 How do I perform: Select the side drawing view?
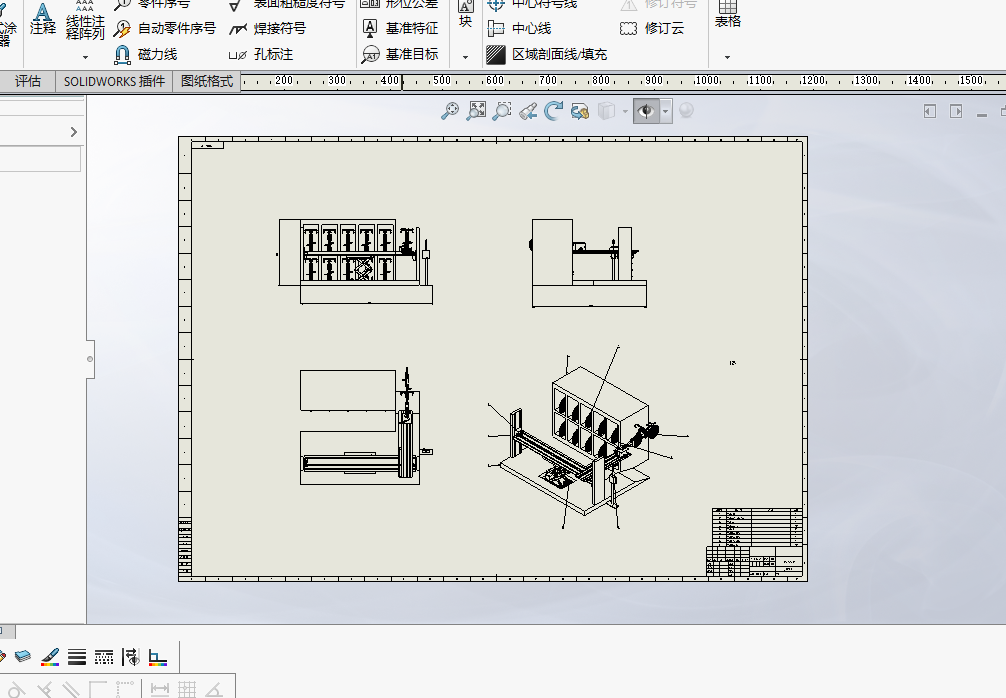coord(588,263)
